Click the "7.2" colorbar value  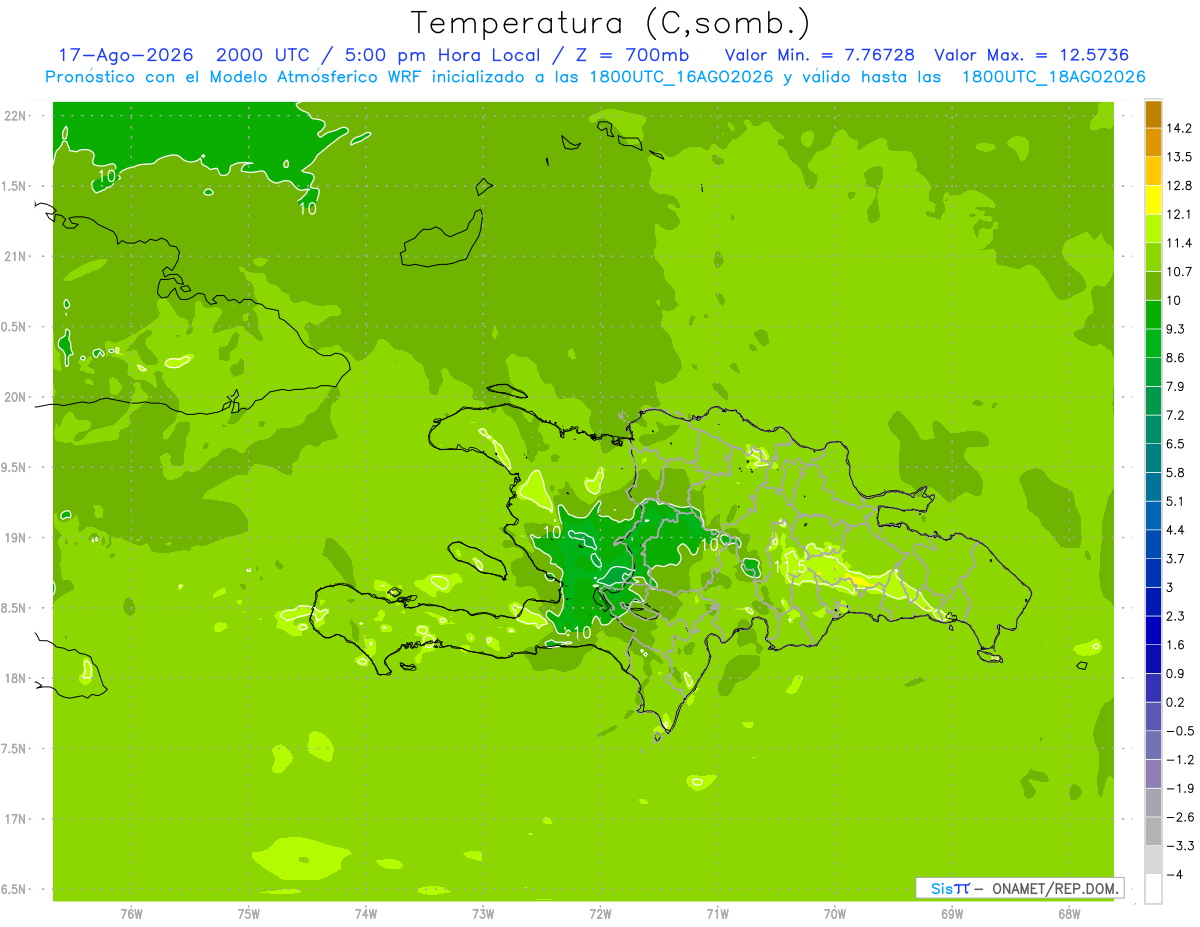(x=1175, y=415)
